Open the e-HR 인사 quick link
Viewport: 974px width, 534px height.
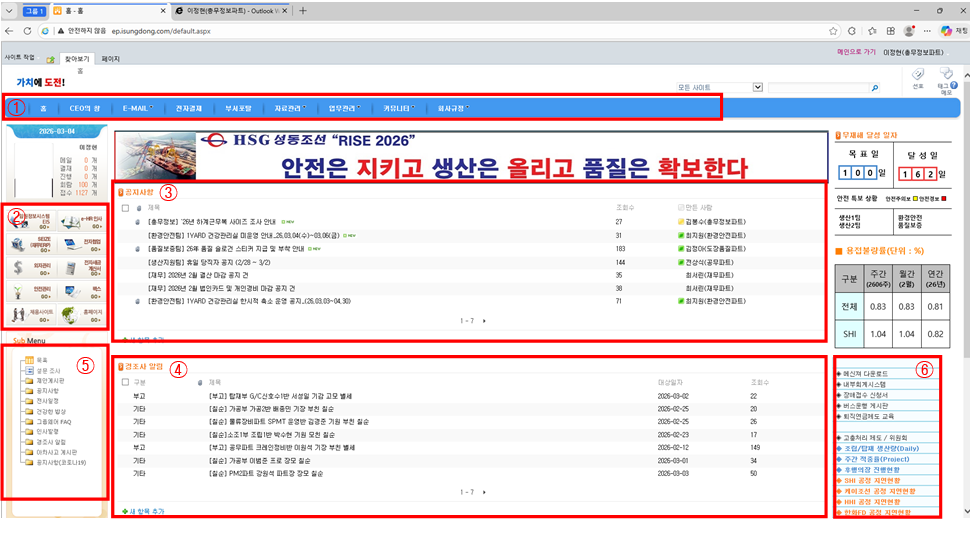tap(81, 220)
